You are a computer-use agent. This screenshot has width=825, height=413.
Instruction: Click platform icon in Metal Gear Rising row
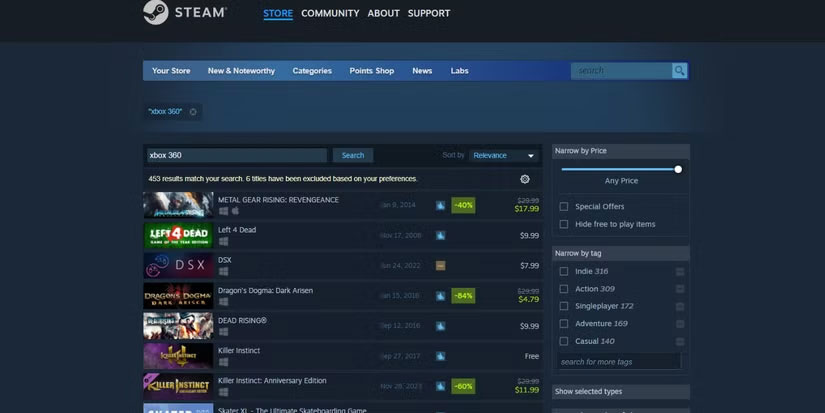point(223,211)
